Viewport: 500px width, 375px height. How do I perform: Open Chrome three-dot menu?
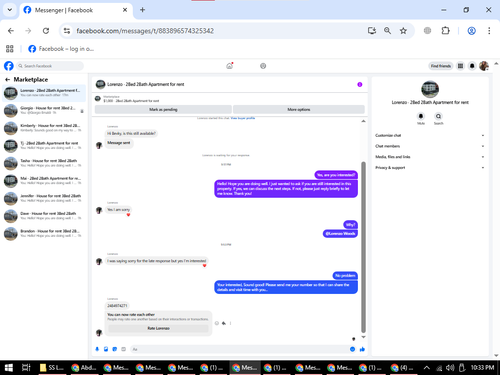tap(489, 31)
